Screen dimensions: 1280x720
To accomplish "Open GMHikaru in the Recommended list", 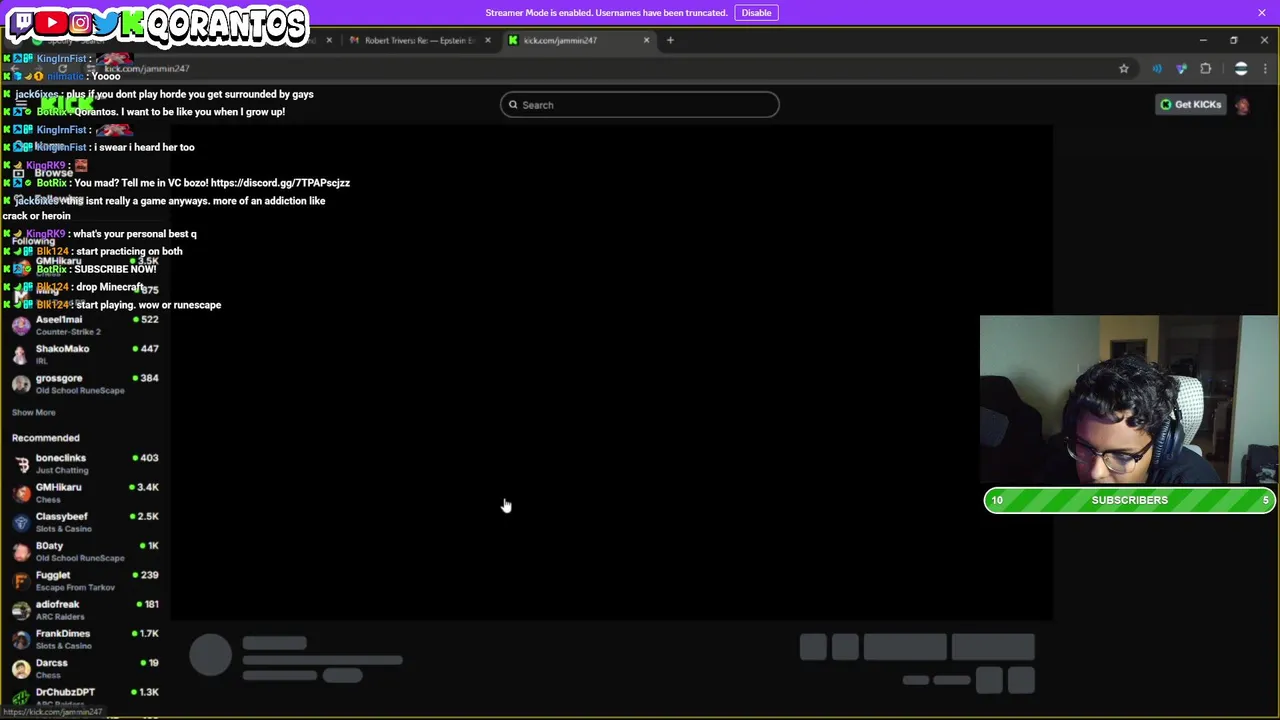I will tap(85, 492).
